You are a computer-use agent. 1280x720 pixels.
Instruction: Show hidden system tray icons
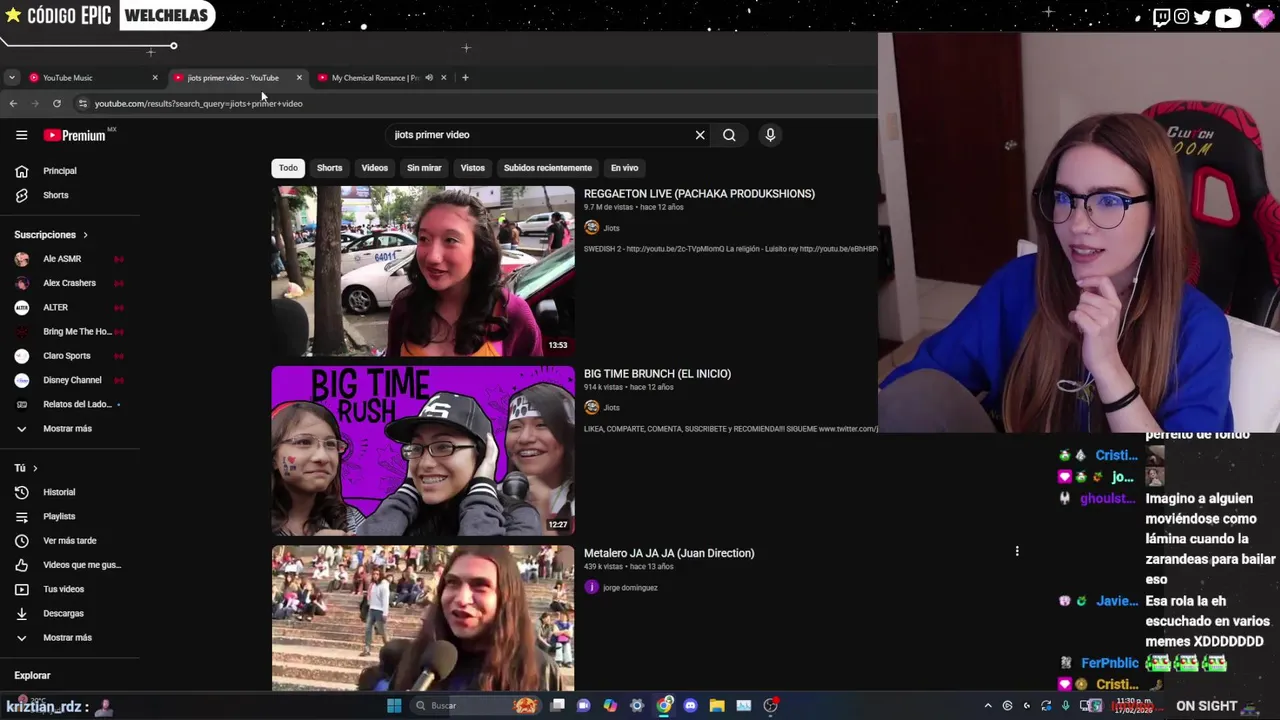click(988, 705)
